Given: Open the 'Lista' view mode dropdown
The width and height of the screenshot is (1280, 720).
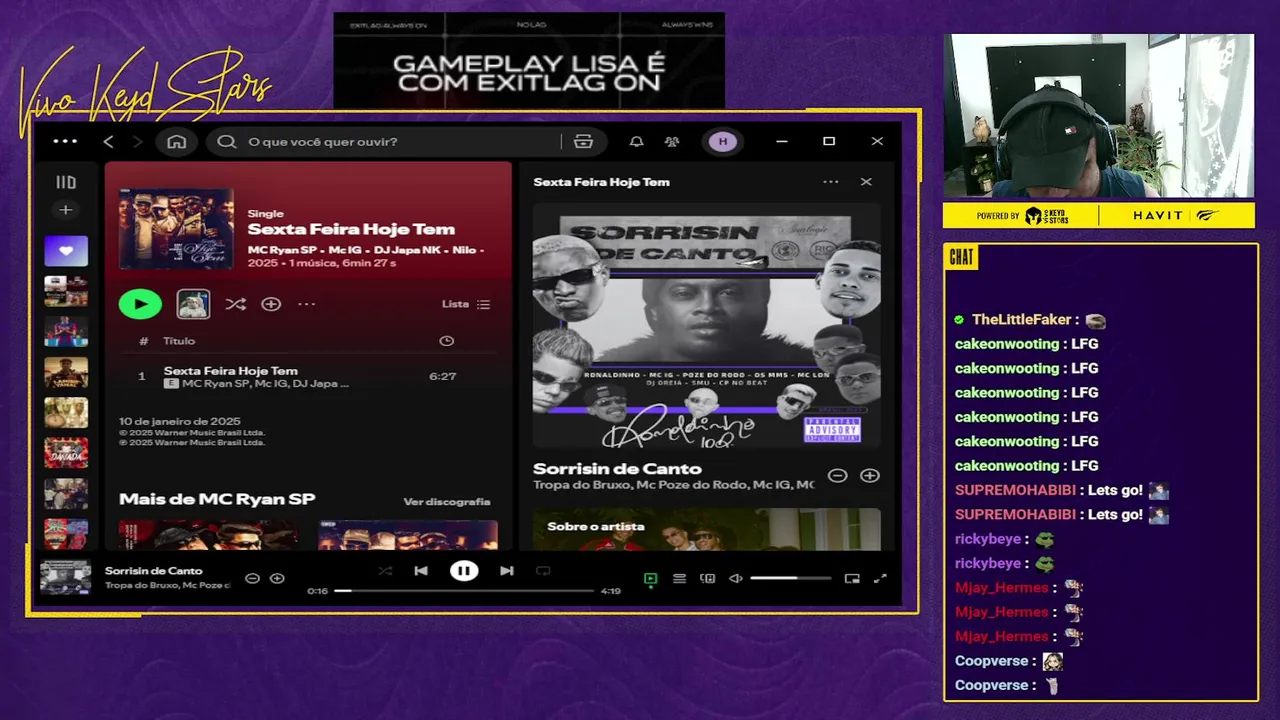Looking at the screenshot, I should (466, 304).
